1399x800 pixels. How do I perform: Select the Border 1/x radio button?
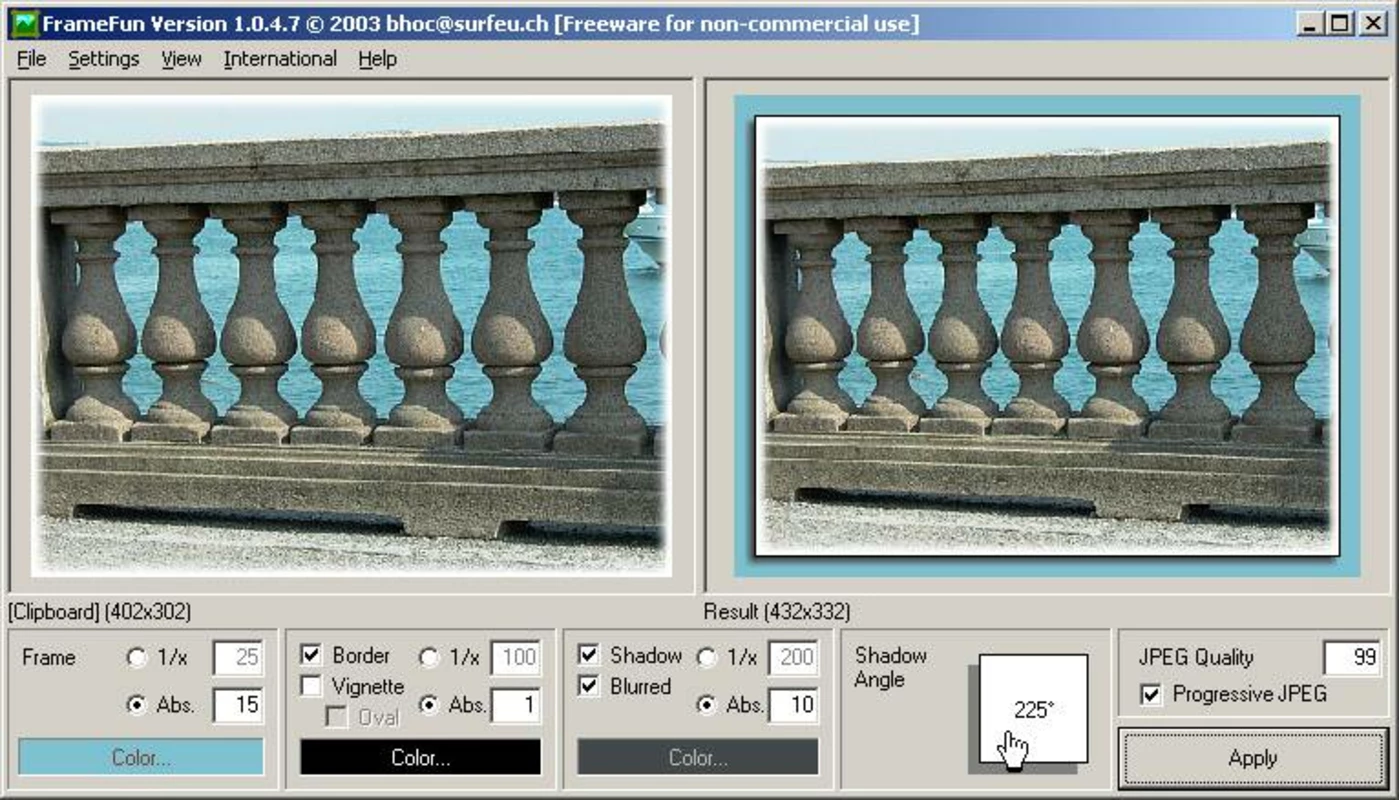tap(429, 657)
